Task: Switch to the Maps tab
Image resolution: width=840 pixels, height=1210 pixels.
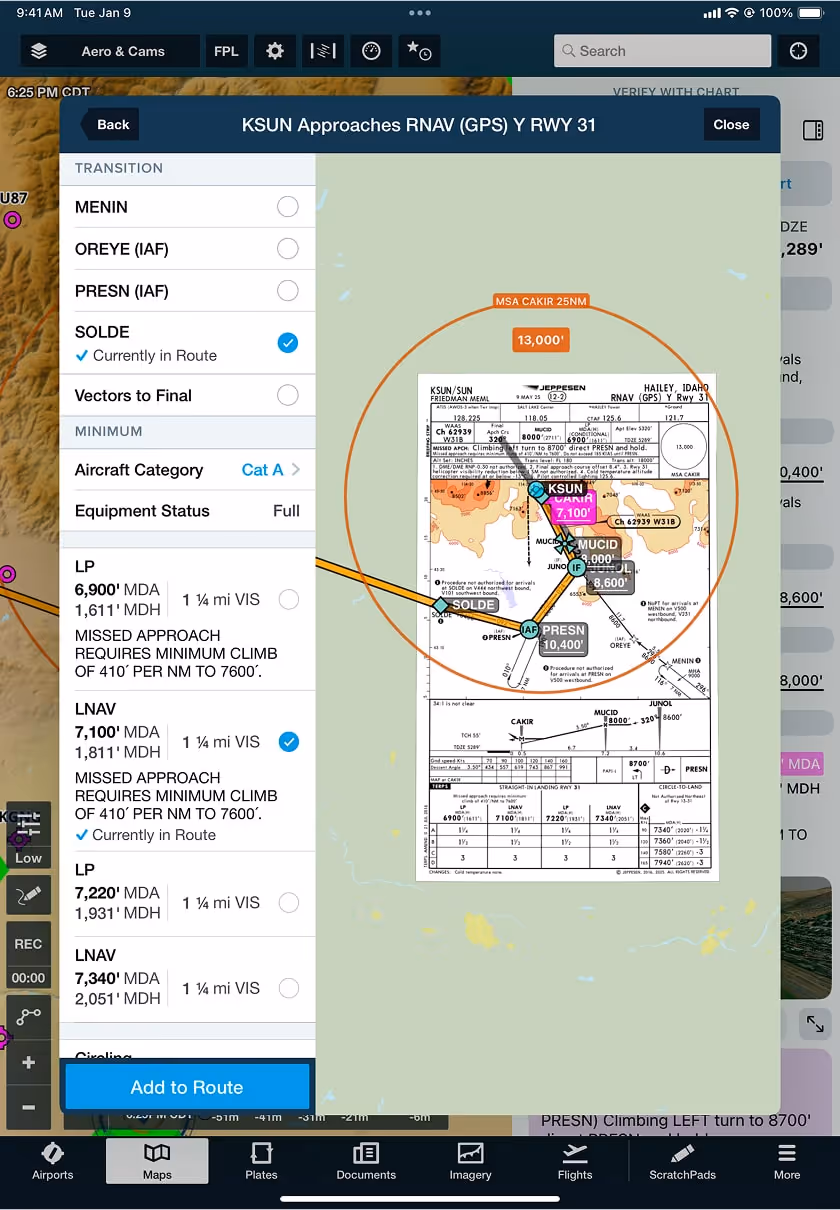Action: (x=157, y=1162)
